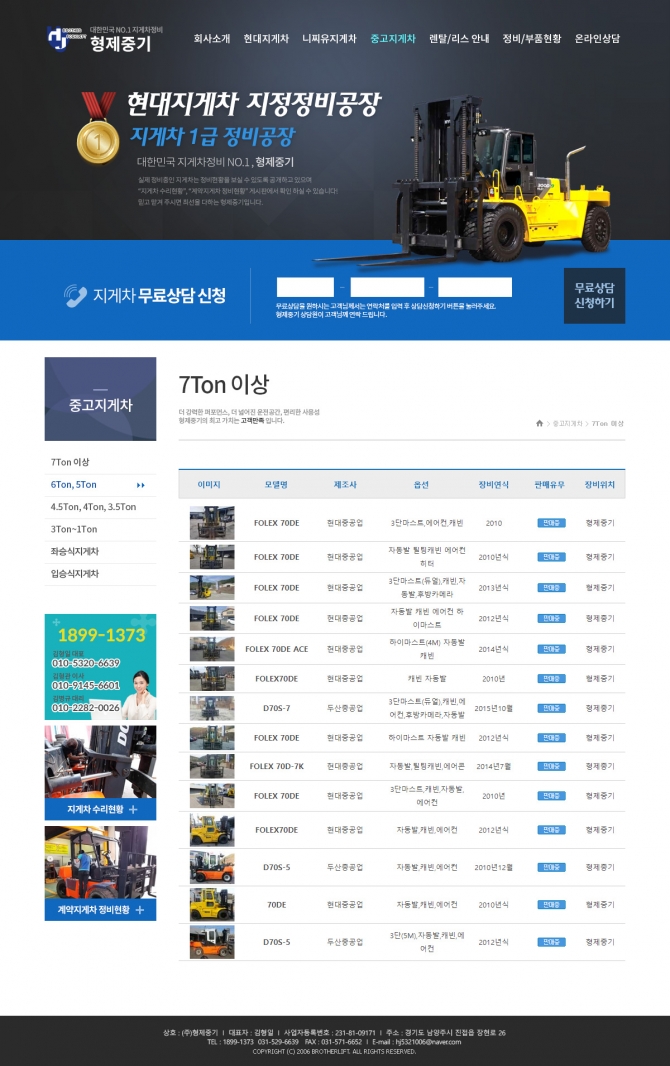670x1066 pixels.
Task: Click the 옵션 column header
Action: (421, 485)
